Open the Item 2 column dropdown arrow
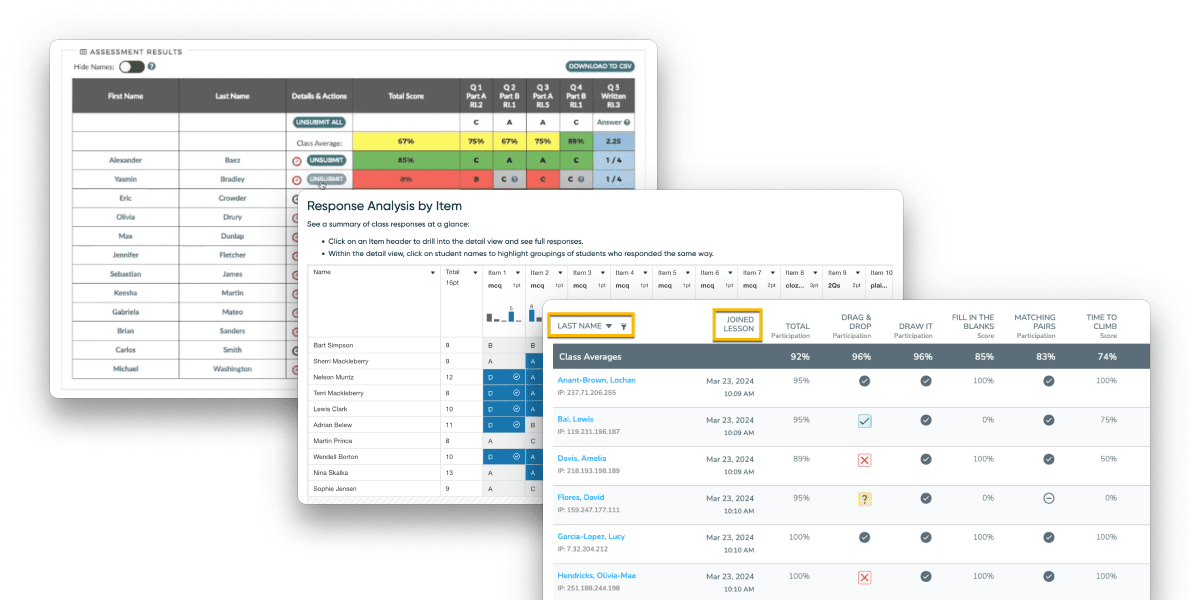 click(560, 272)
